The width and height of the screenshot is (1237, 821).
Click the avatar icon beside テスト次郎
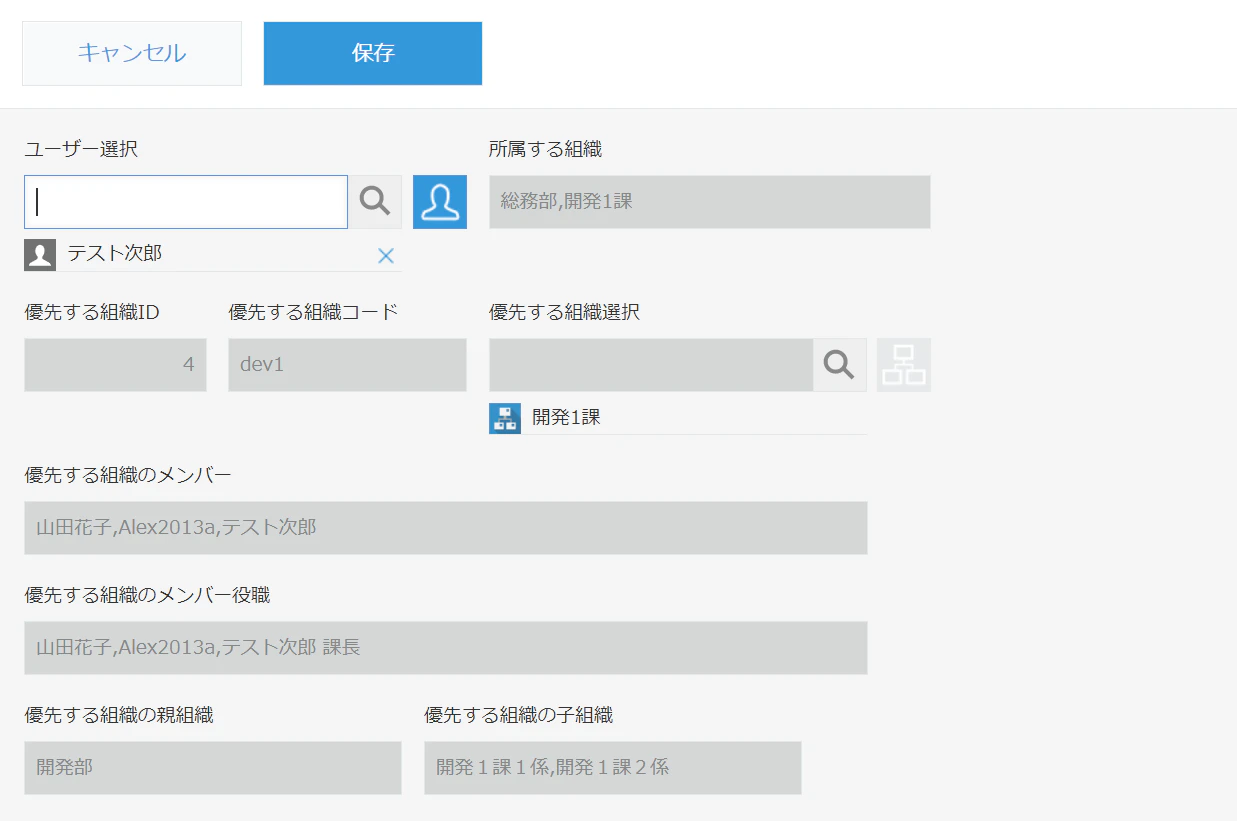click(x=40, y=255)
